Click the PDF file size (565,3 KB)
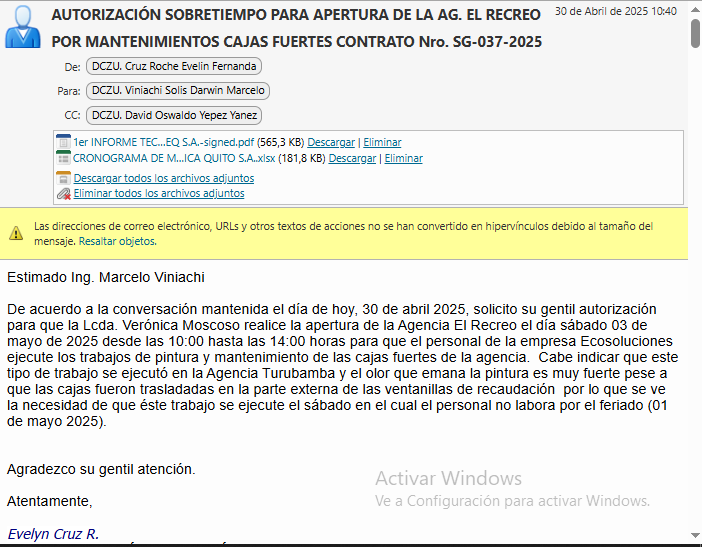 tap(280, 142)
